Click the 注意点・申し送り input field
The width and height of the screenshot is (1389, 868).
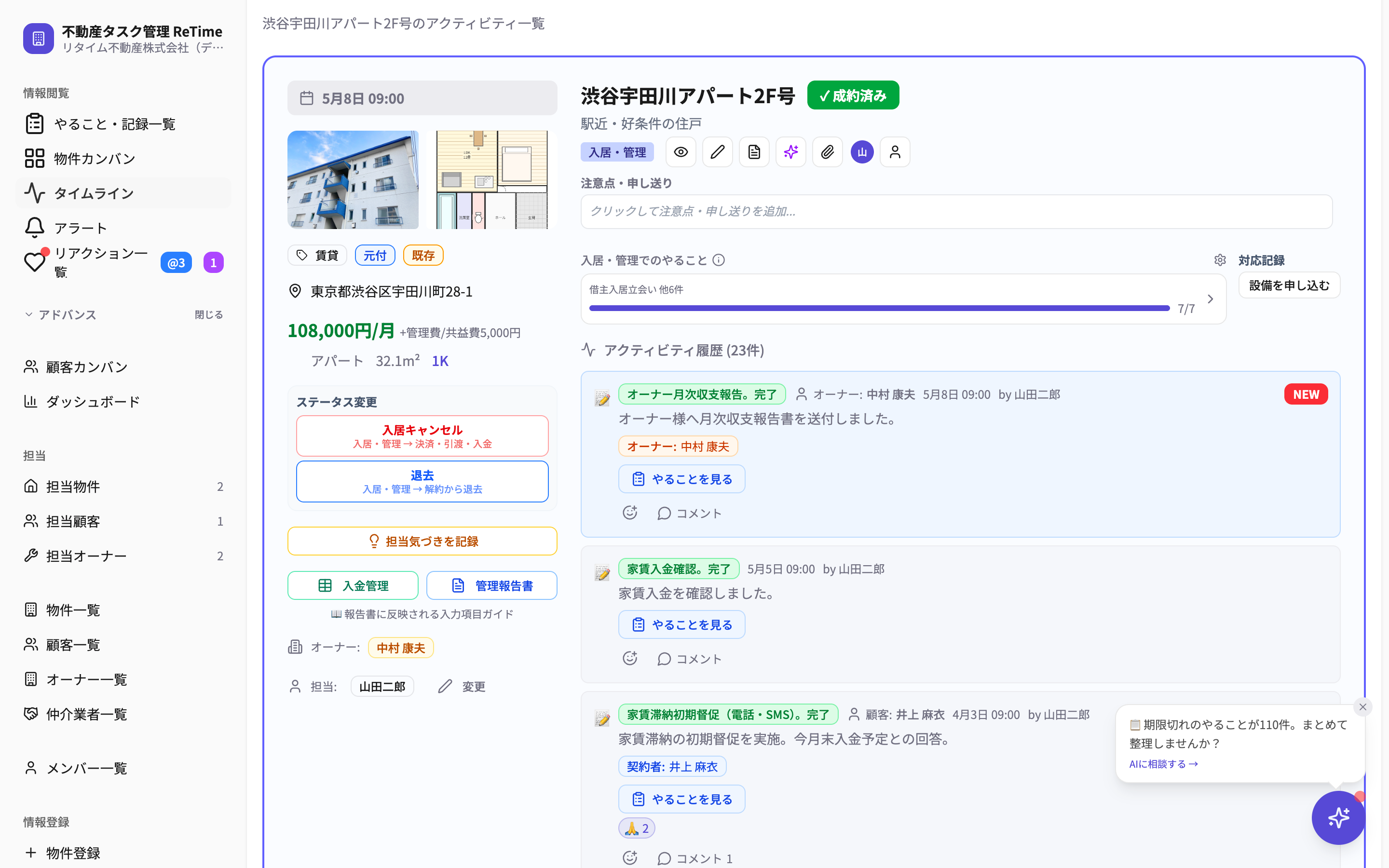coord(956,211)
